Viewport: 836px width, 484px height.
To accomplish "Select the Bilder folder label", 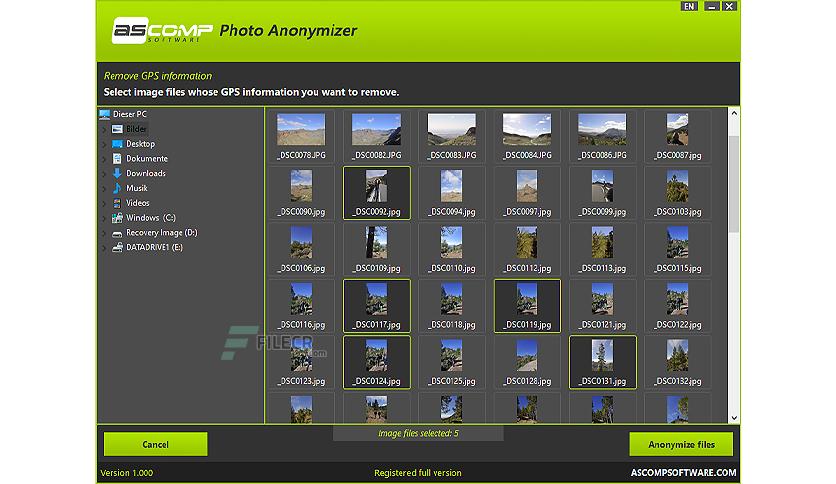I will point(136,129).
